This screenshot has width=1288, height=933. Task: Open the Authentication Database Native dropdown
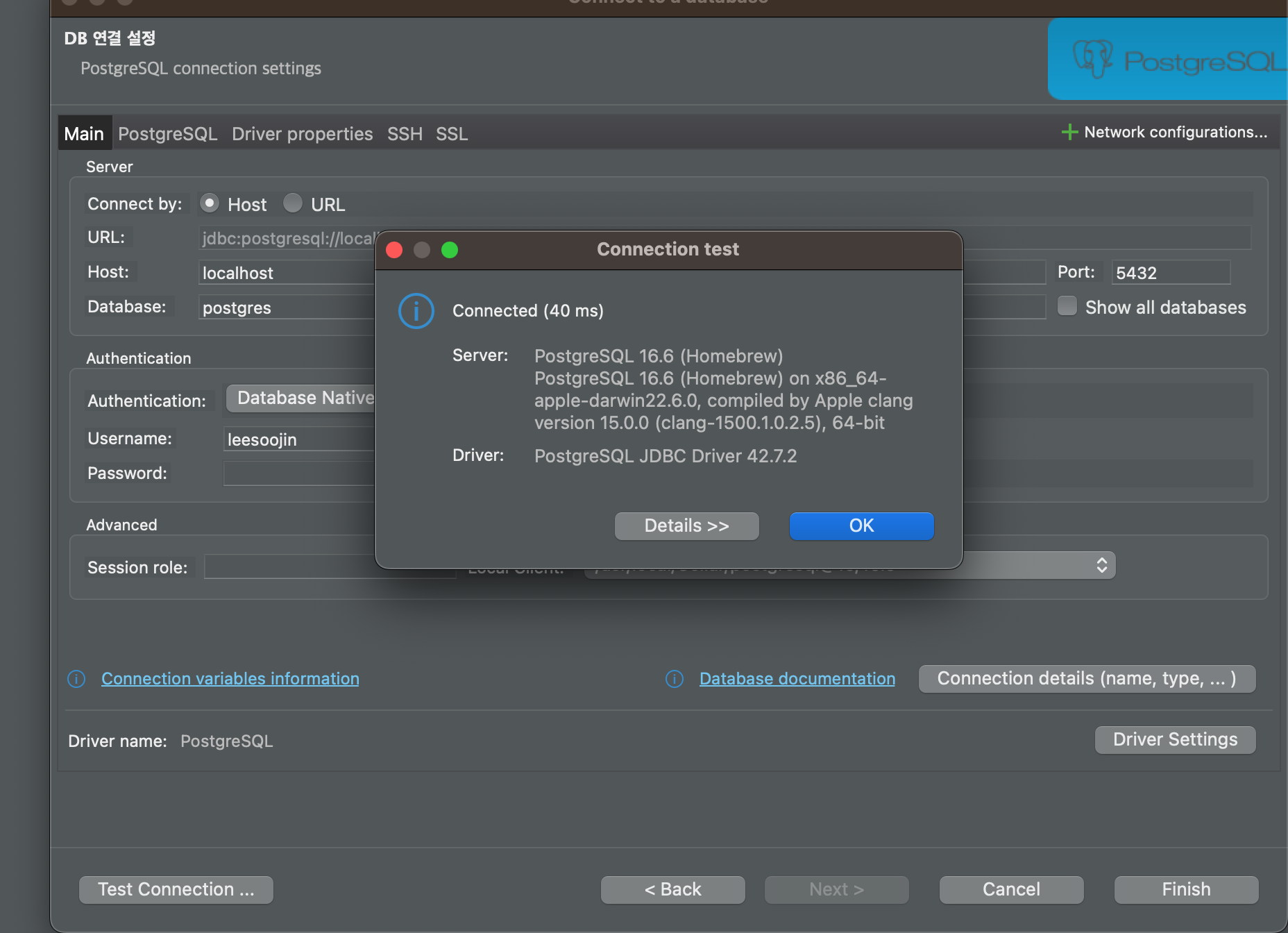[300, 398]
